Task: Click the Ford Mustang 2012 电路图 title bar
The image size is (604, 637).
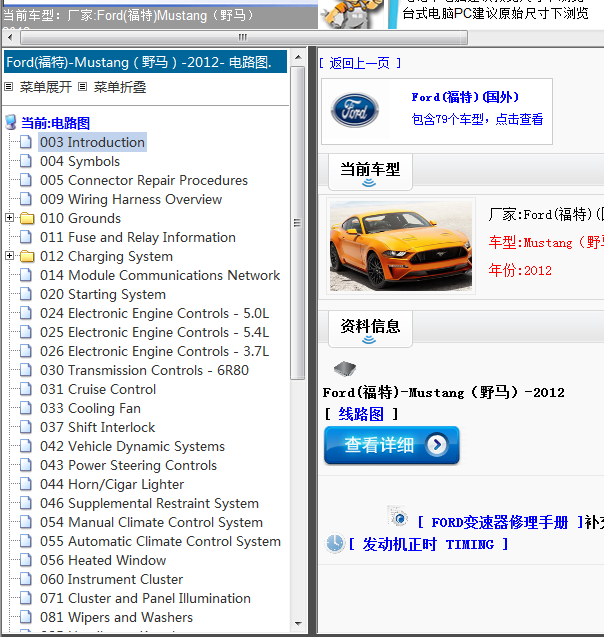Action: coord(145,62)
